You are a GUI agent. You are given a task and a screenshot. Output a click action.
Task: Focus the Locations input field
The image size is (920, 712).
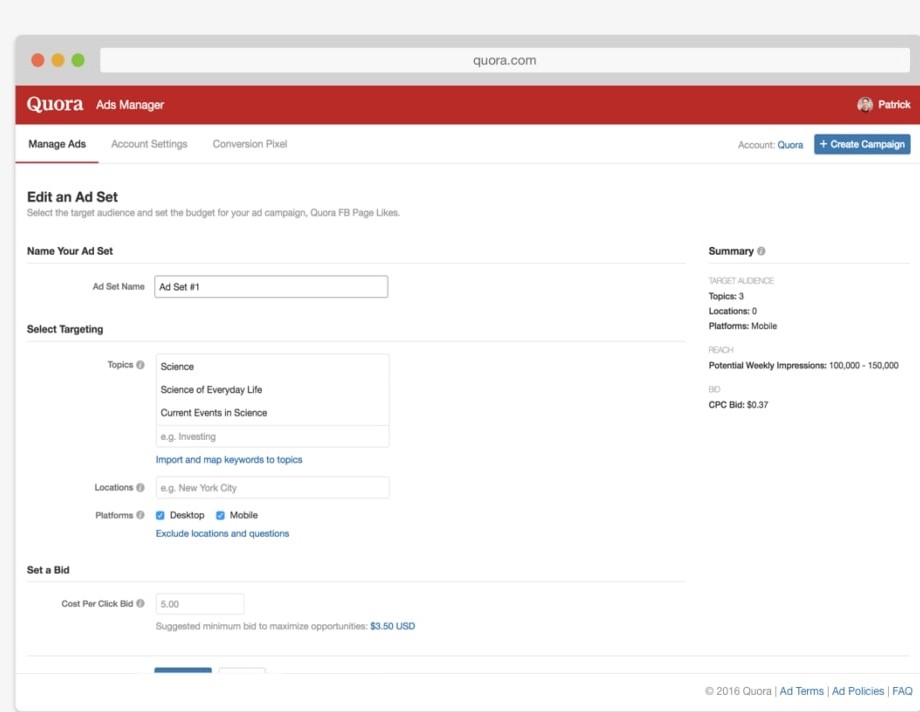point(272,488)
